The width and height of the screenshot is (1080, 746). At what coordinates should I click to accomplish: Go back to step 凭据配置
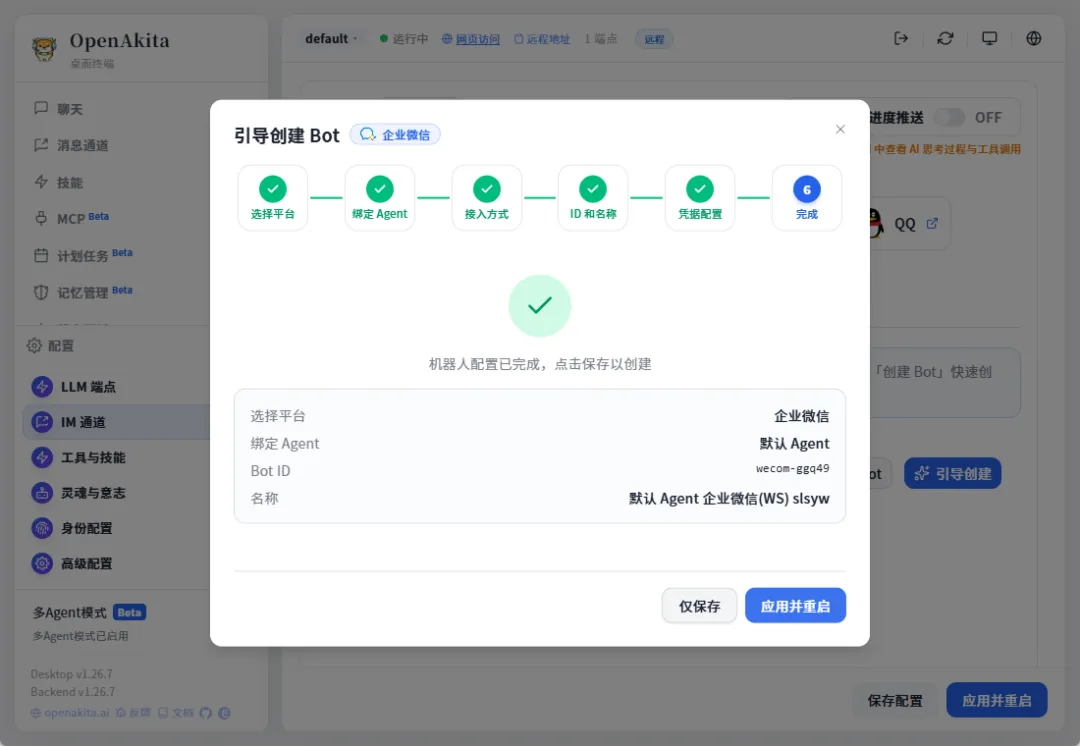(700, 198)
